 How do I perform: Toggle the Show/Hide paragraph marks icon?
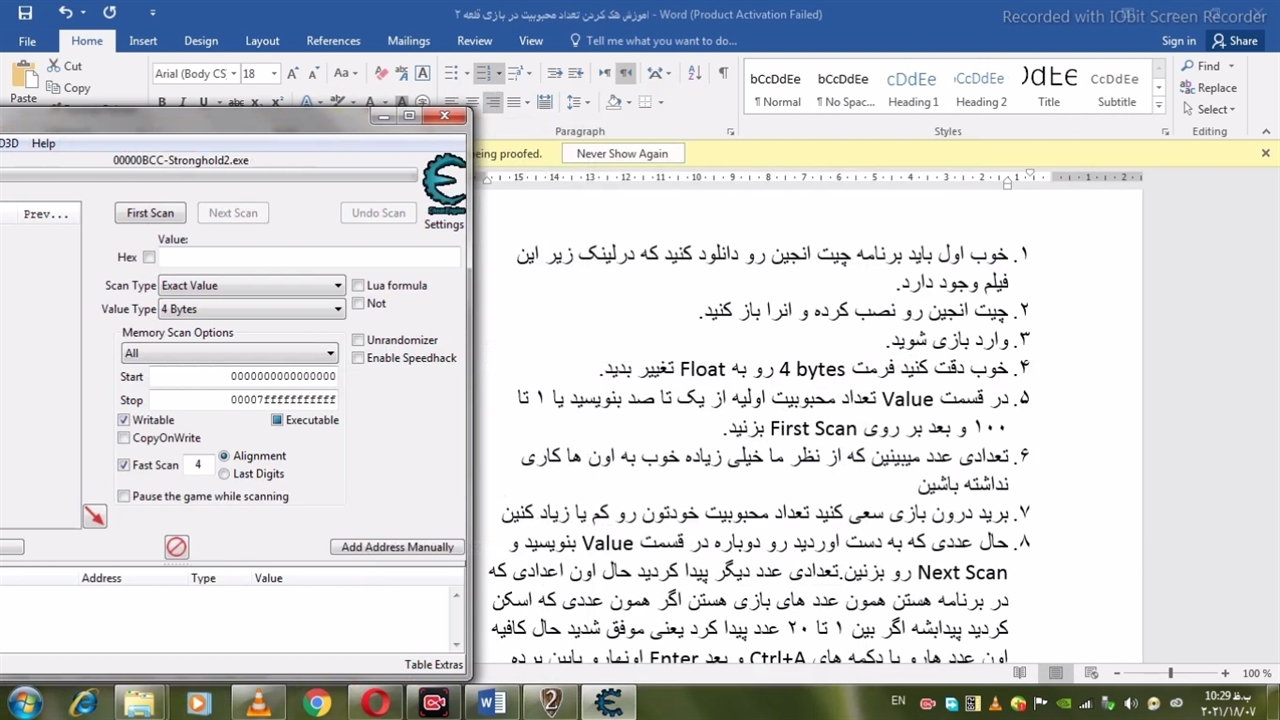(x=723, y=73)
